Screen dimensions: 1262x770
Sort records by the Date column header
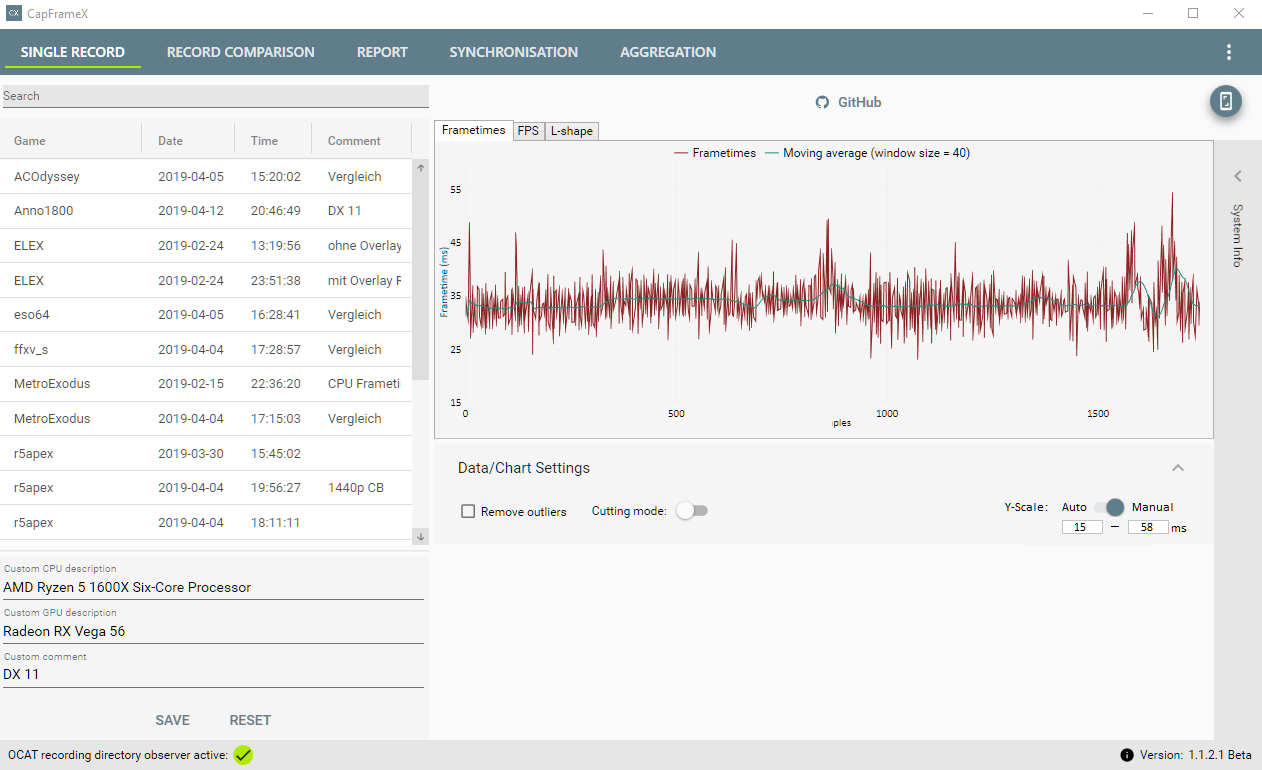pyautogui.click(x=188, y=141)
